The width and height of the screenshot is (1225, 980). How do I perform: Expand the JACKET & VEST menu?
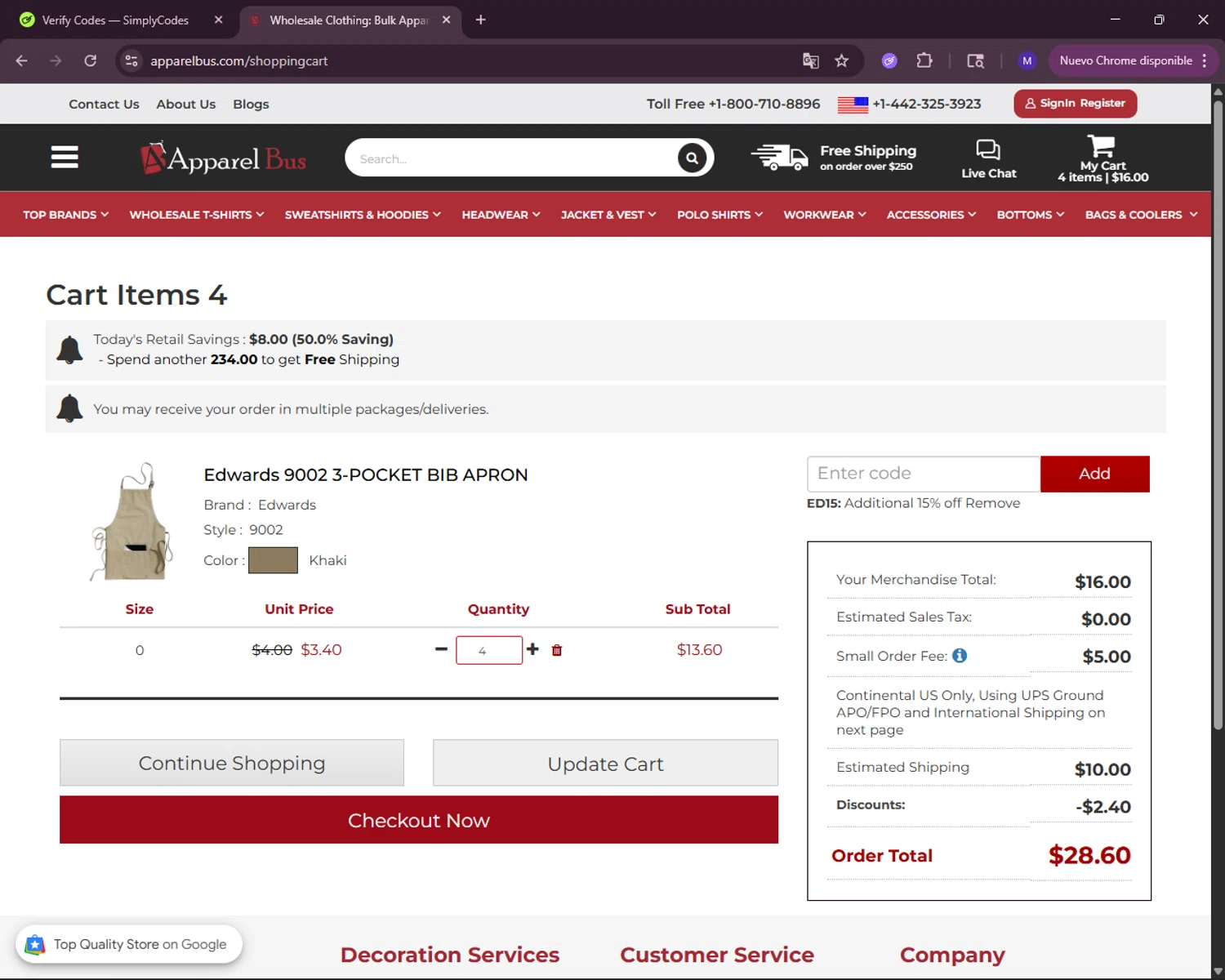coord(608,215)
